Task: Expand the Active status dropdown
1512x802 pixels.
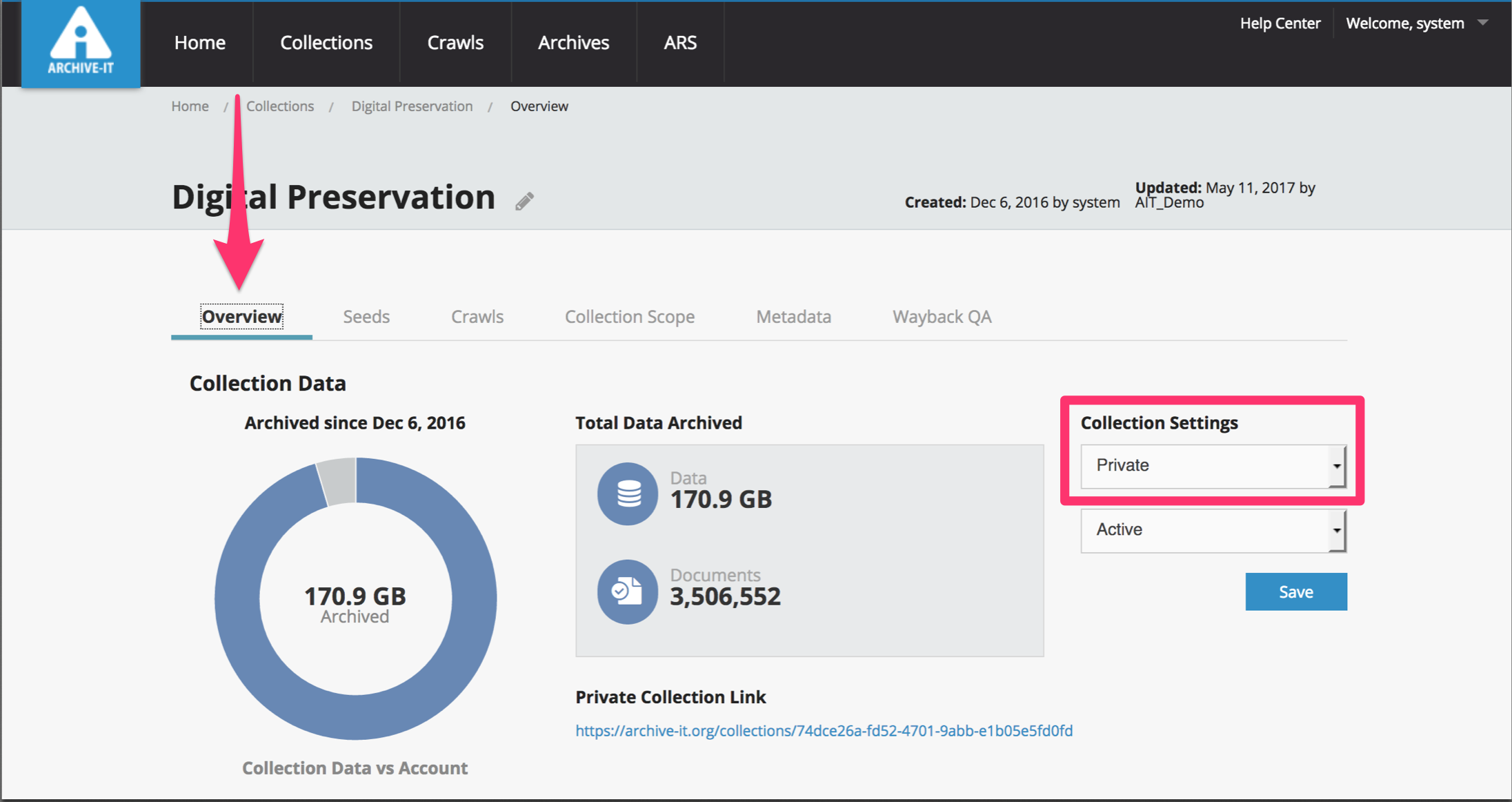Action: click(1213, 530)
